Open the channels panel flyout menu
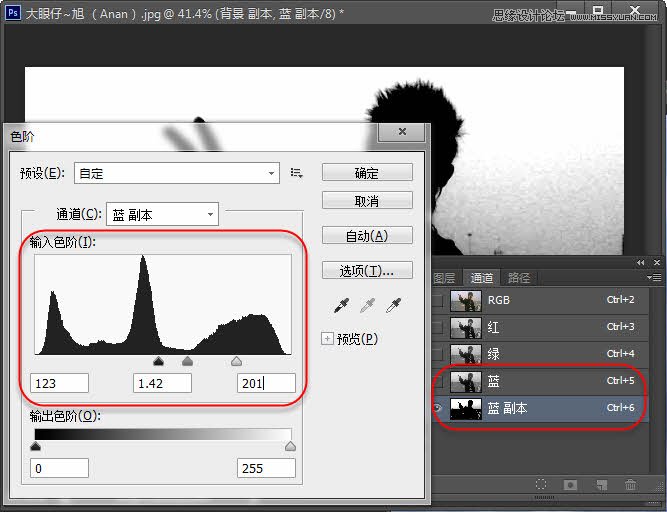Image resolution: width=667 pixels, height=512 pixels. [x=654, y=277]
